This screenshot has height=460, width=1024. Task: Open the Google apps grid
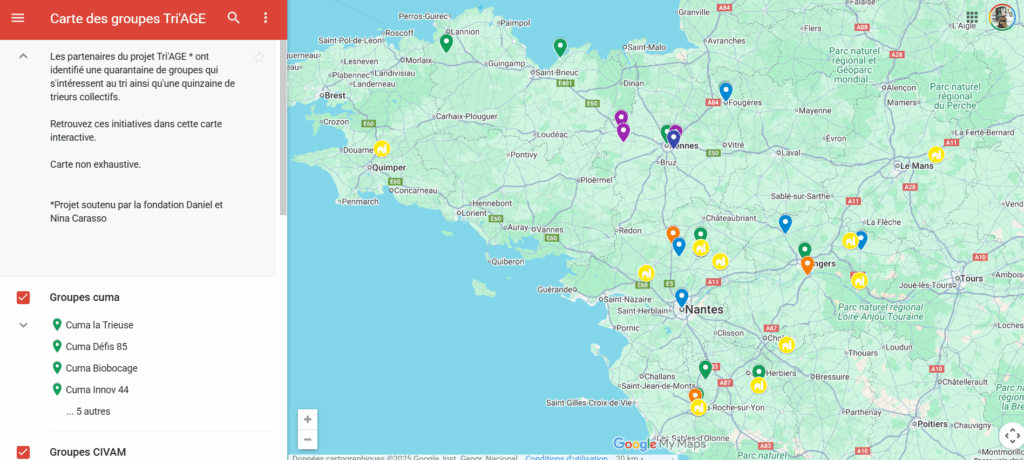[972, 17]
